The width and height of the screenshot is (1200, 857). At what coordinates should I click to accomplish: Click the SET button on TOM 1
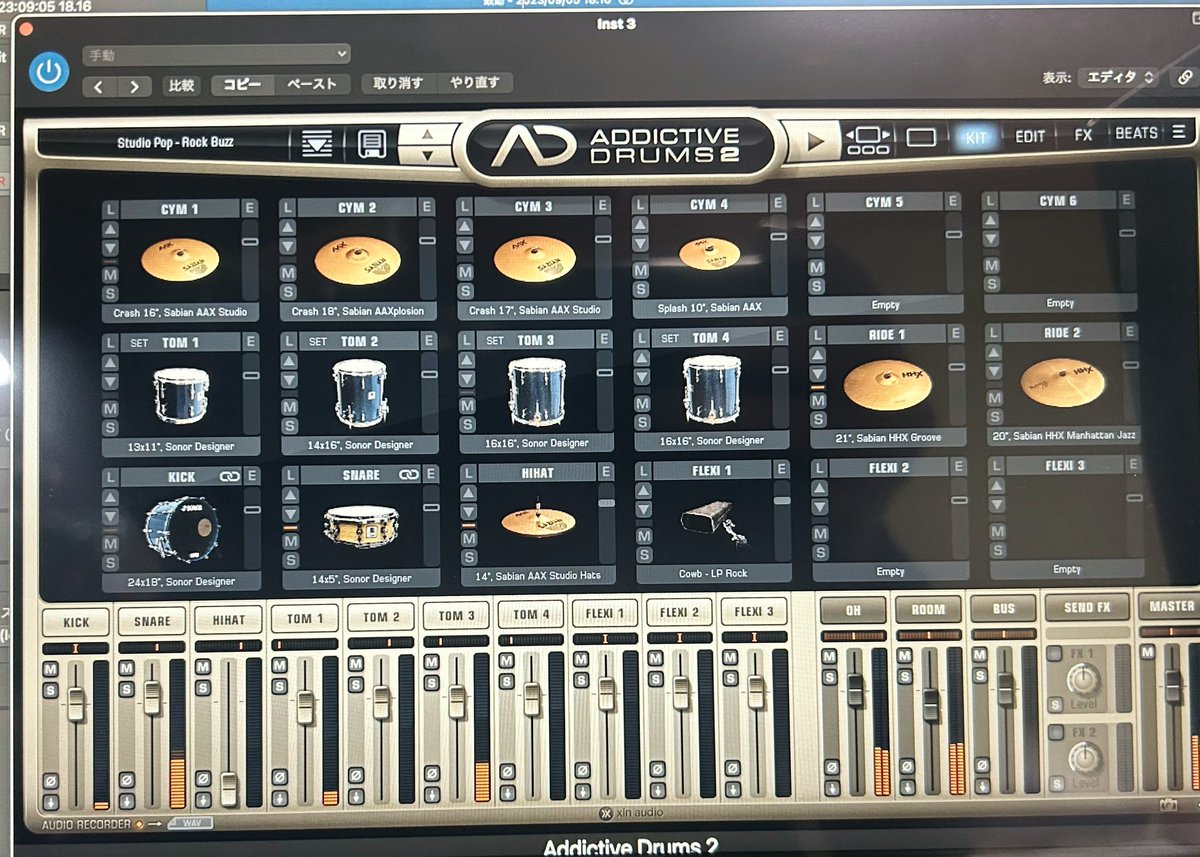(x=138, y=343)
